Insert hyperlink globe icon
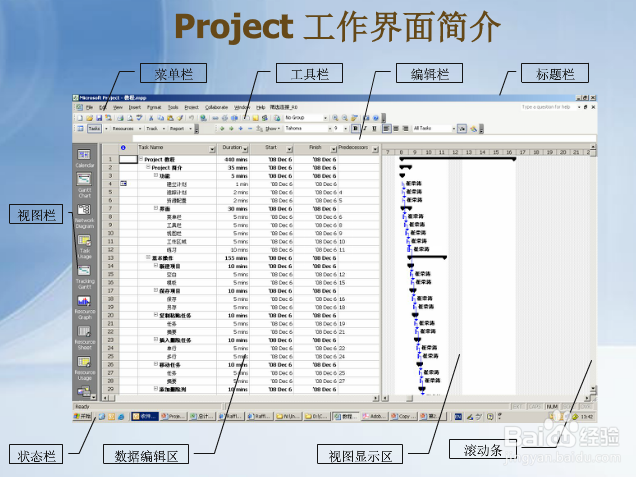The height and width of the screenshot is (477, 636). click(203, 118)
